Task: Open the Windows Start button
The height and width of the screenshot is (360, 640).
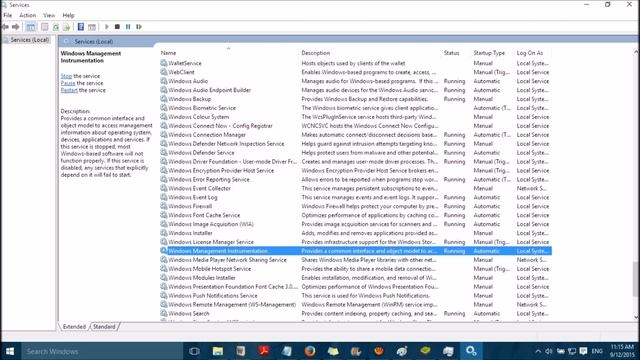Action: (x=10, y=351)
